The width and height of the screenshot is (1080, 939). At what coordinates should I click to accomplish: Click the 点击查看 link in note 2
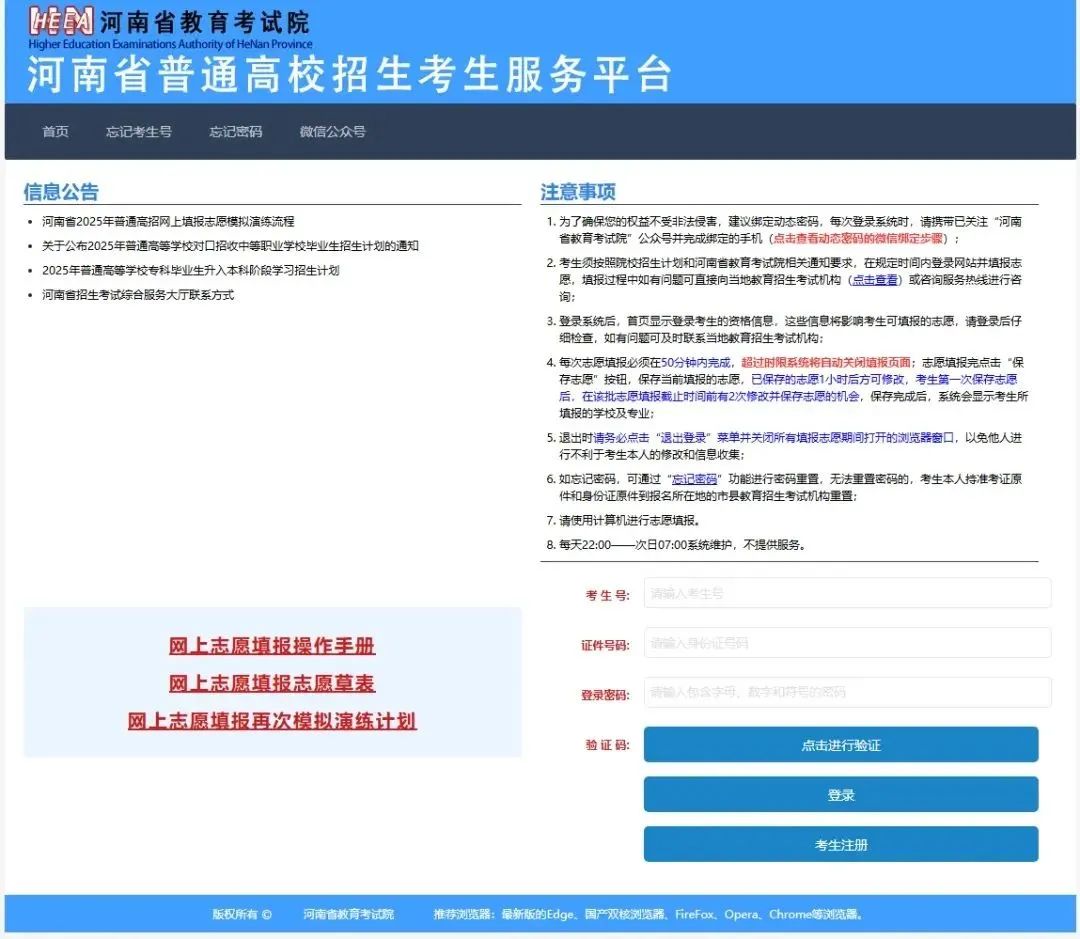click(x=875, y=280)
